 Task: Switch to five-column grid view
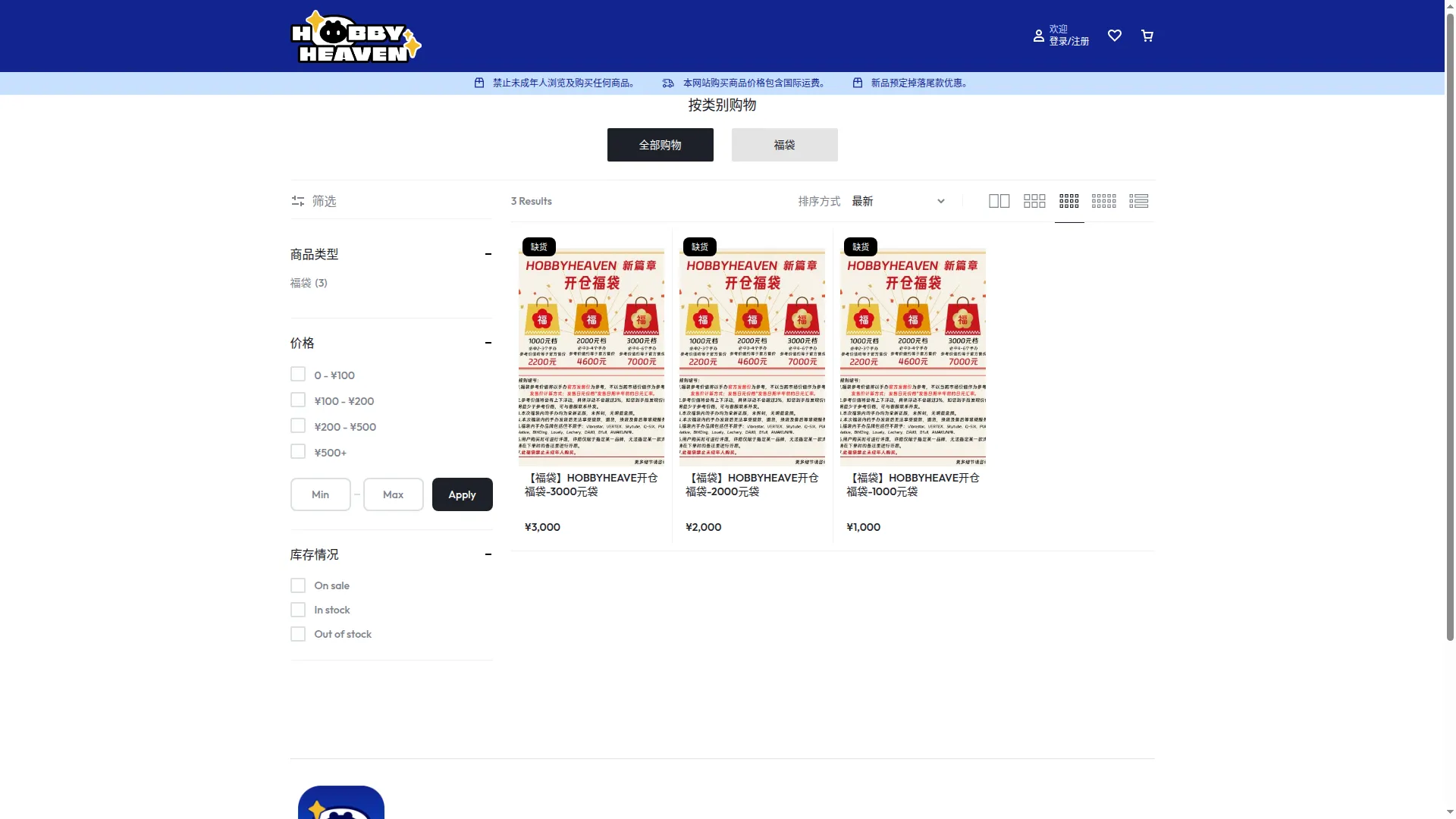1103,201
